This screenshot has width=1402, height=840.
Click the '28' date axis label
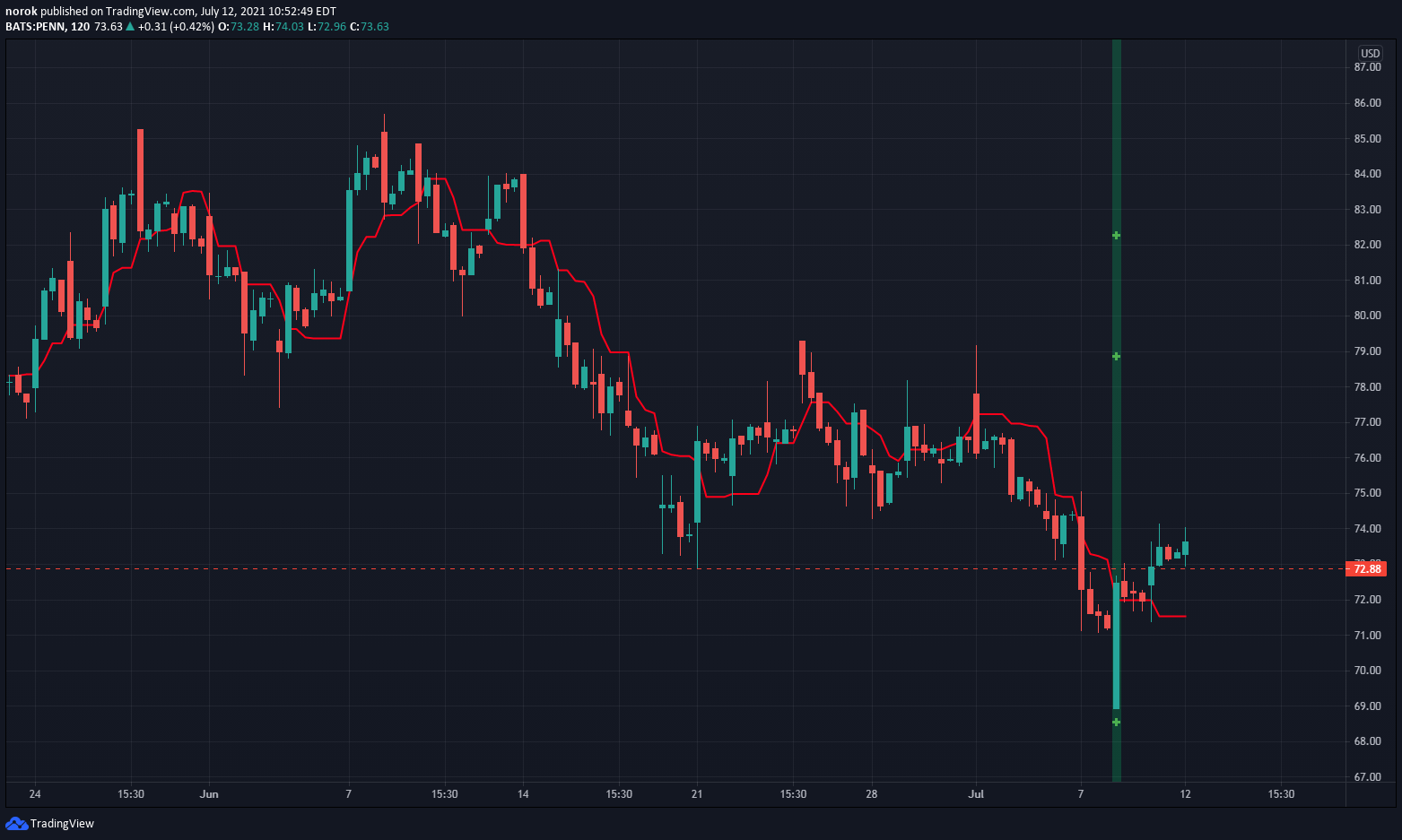(x=871, y=794)
